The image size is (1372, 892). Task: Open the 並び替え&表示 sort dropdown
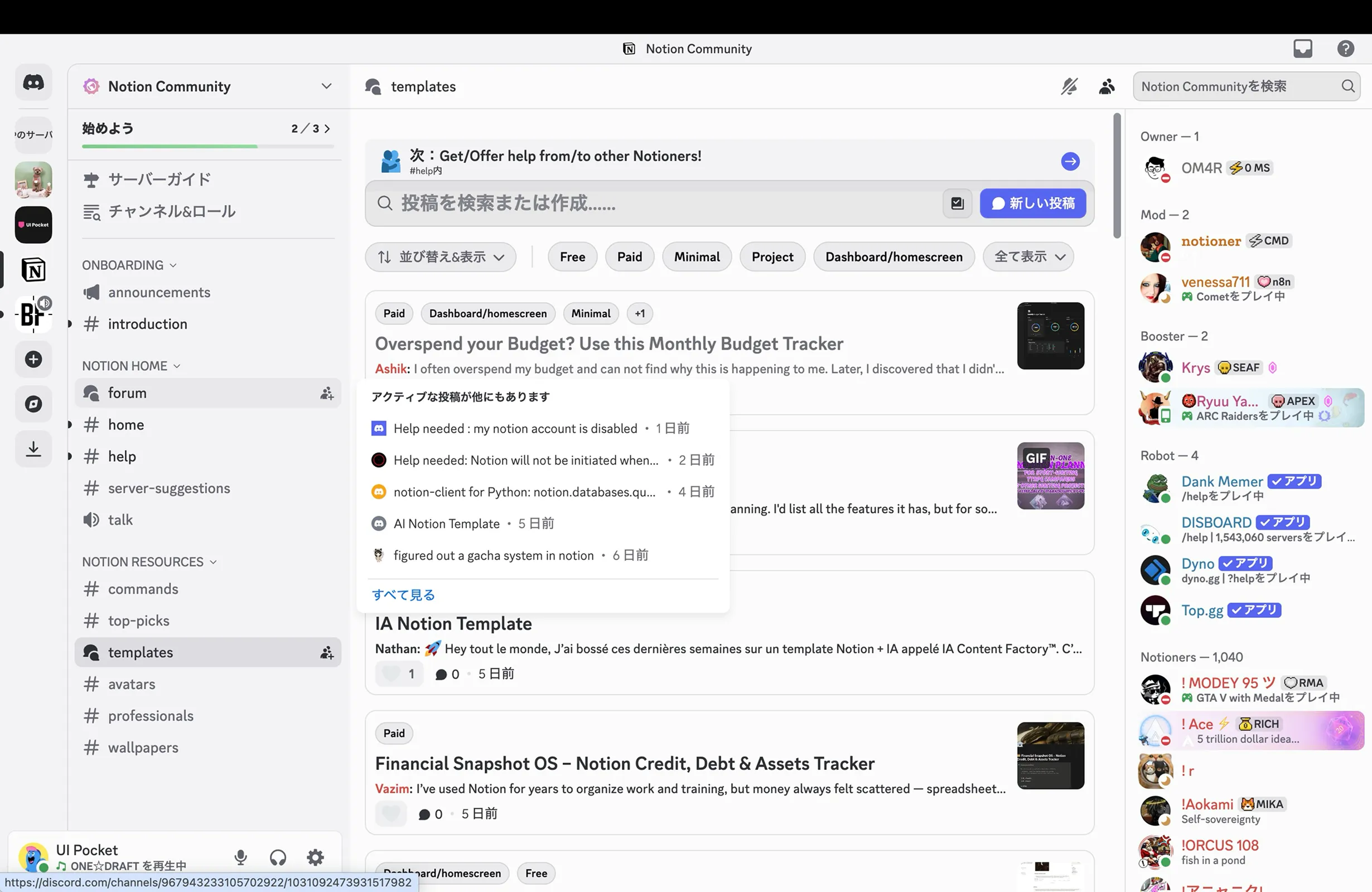(x=441, y=257)
